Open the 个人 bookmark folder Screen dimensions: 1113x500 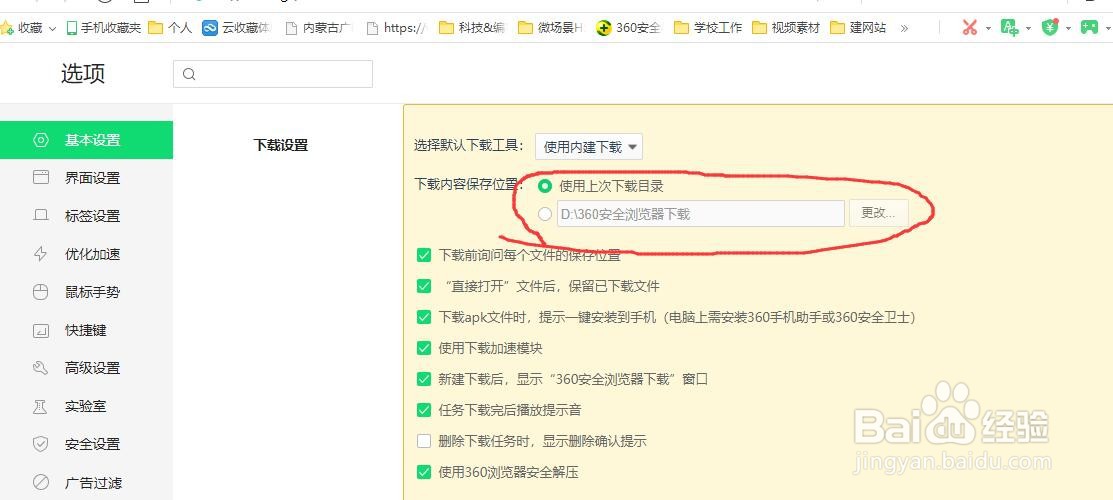pyautogui.click(x=170, y=28)
